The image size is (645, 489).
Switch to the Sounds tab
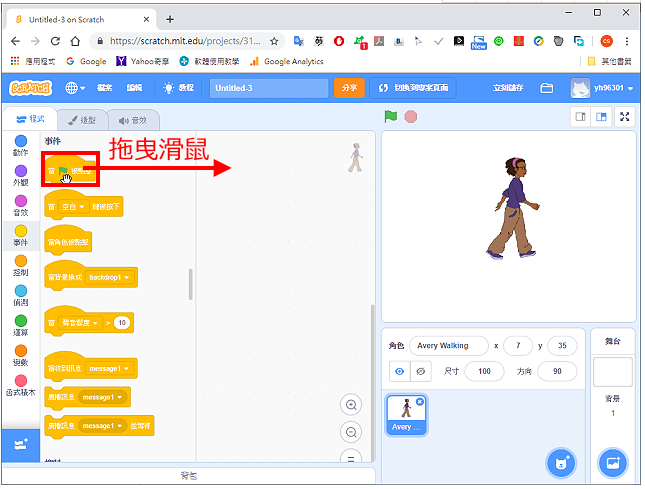coord(133,120)
